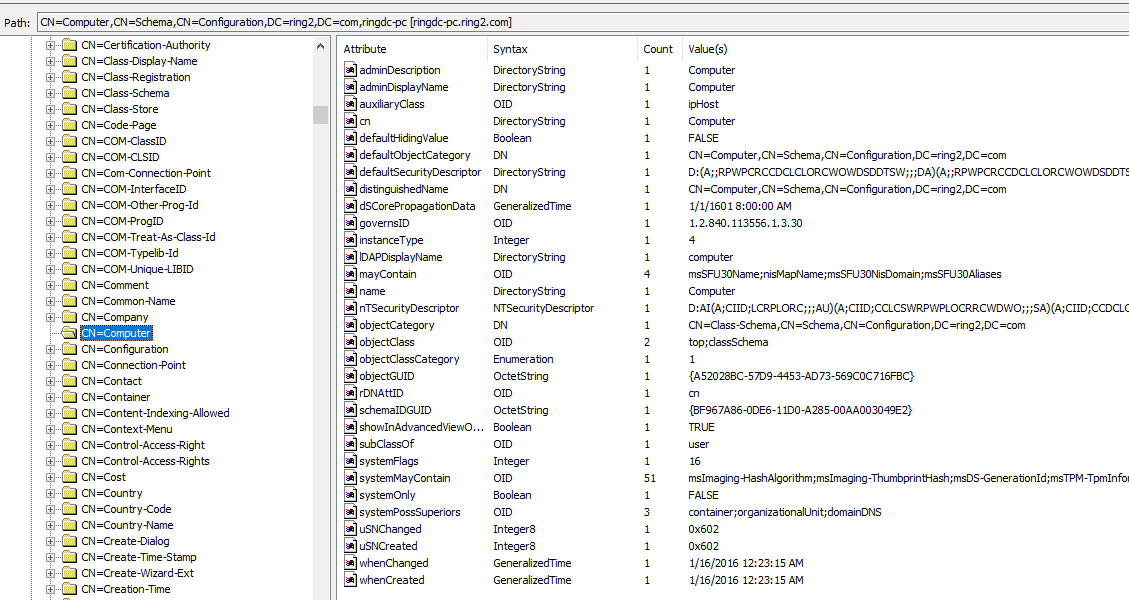Click the Value(s) column header
The image size is (1129, 600).
[900, 49]
